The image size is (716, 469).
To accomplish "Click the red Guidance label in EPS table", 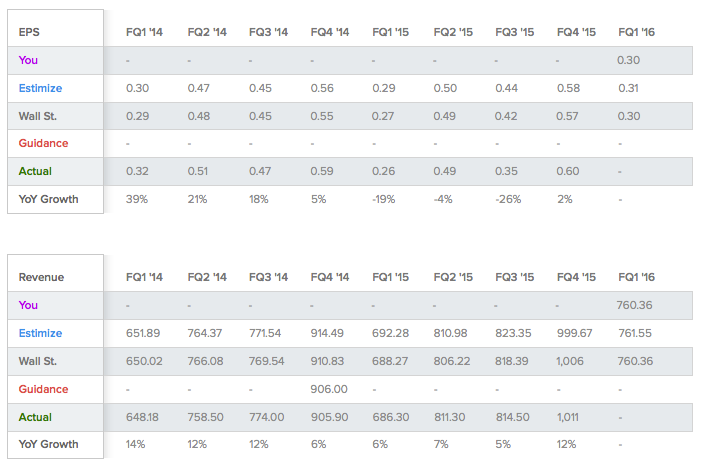I will [x=43, y=143].
